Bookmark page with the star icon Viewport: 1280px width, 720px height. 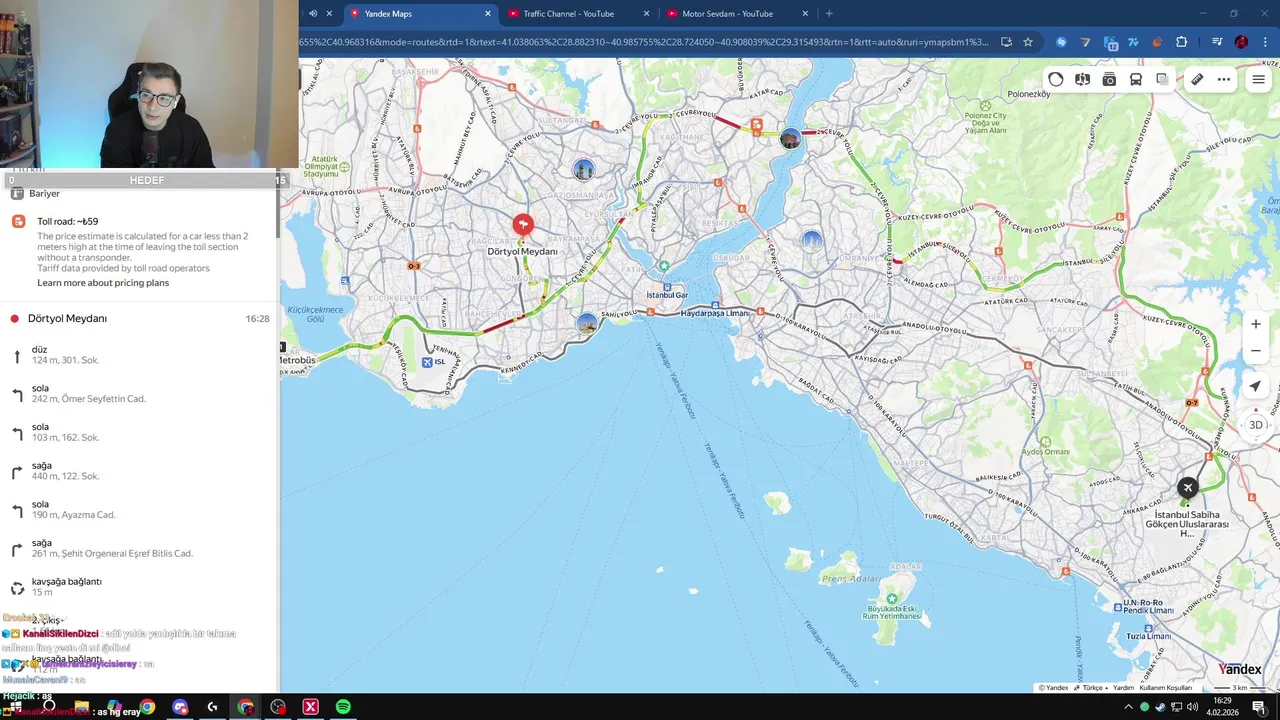pos(1027,42)
